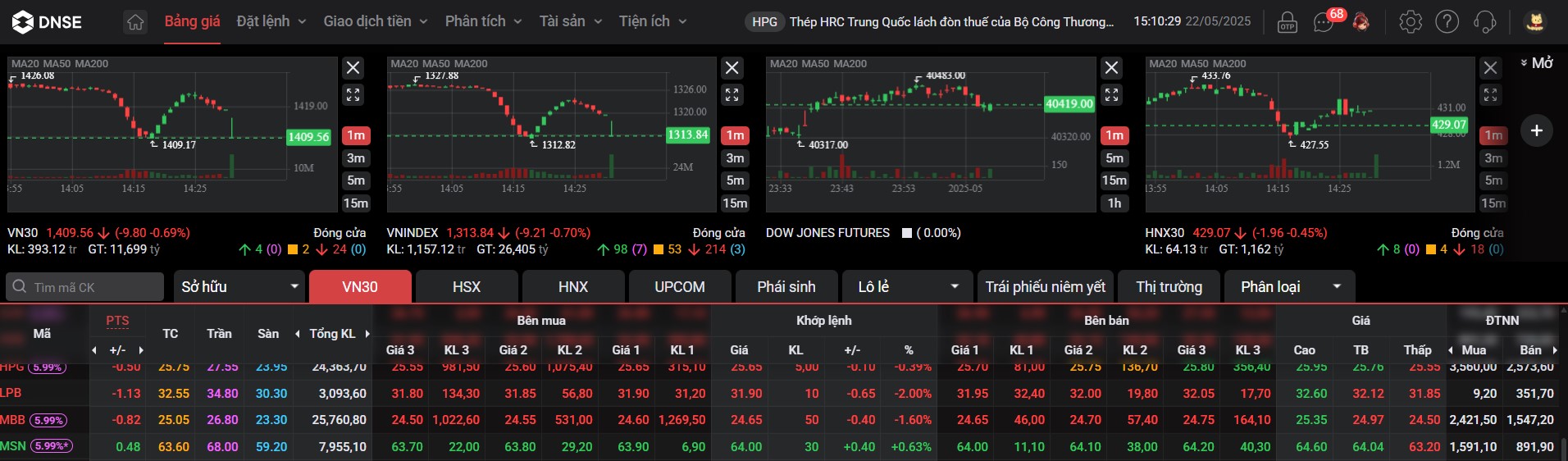Open settings gear icon
Viewport: 1568px width, 461px height.
tap(1411, 22)
